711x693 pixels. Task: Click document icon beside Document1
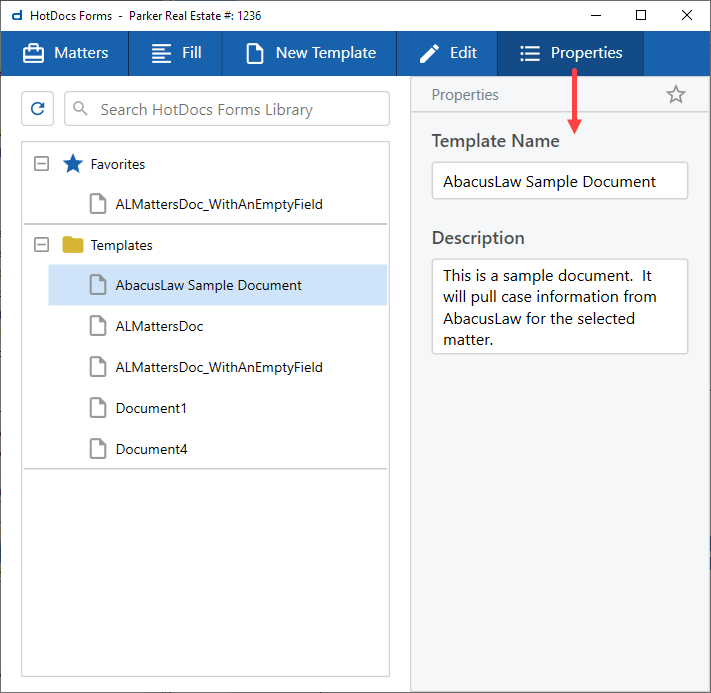(97, 408)
